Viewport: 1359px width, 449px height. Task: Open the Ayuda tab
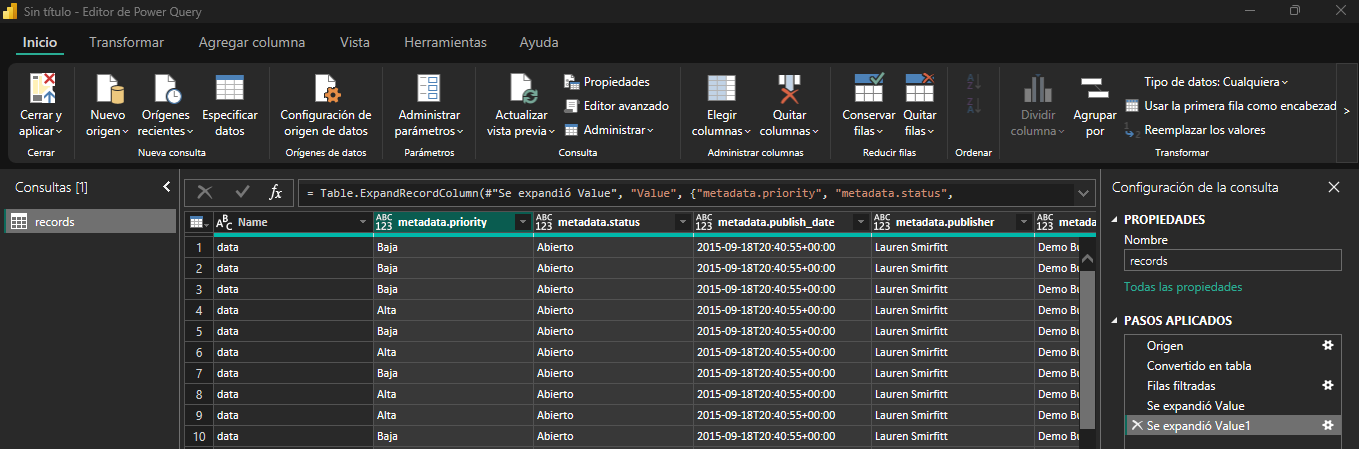[539, 42]
